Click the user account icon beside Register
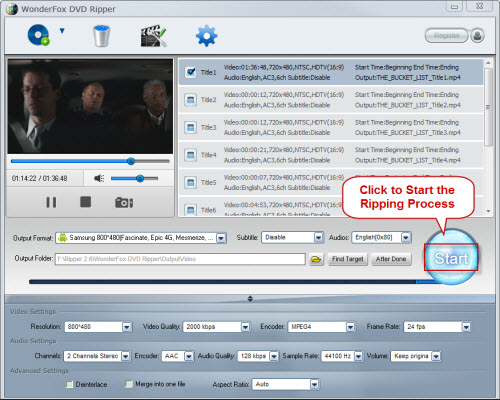 pos(477,35)
